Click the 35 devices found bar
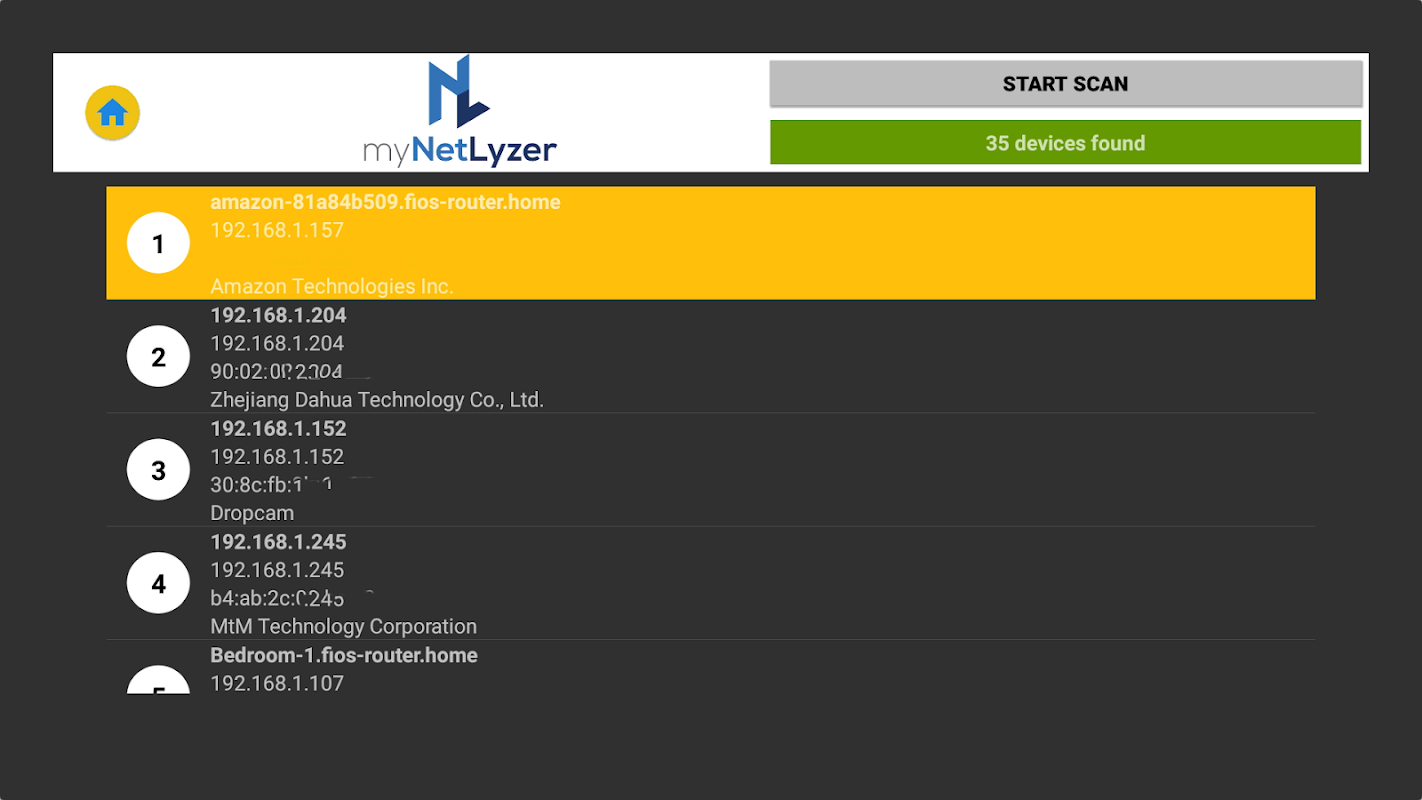This screenshot has width=1422, height=800. [x=1065, y=143]
